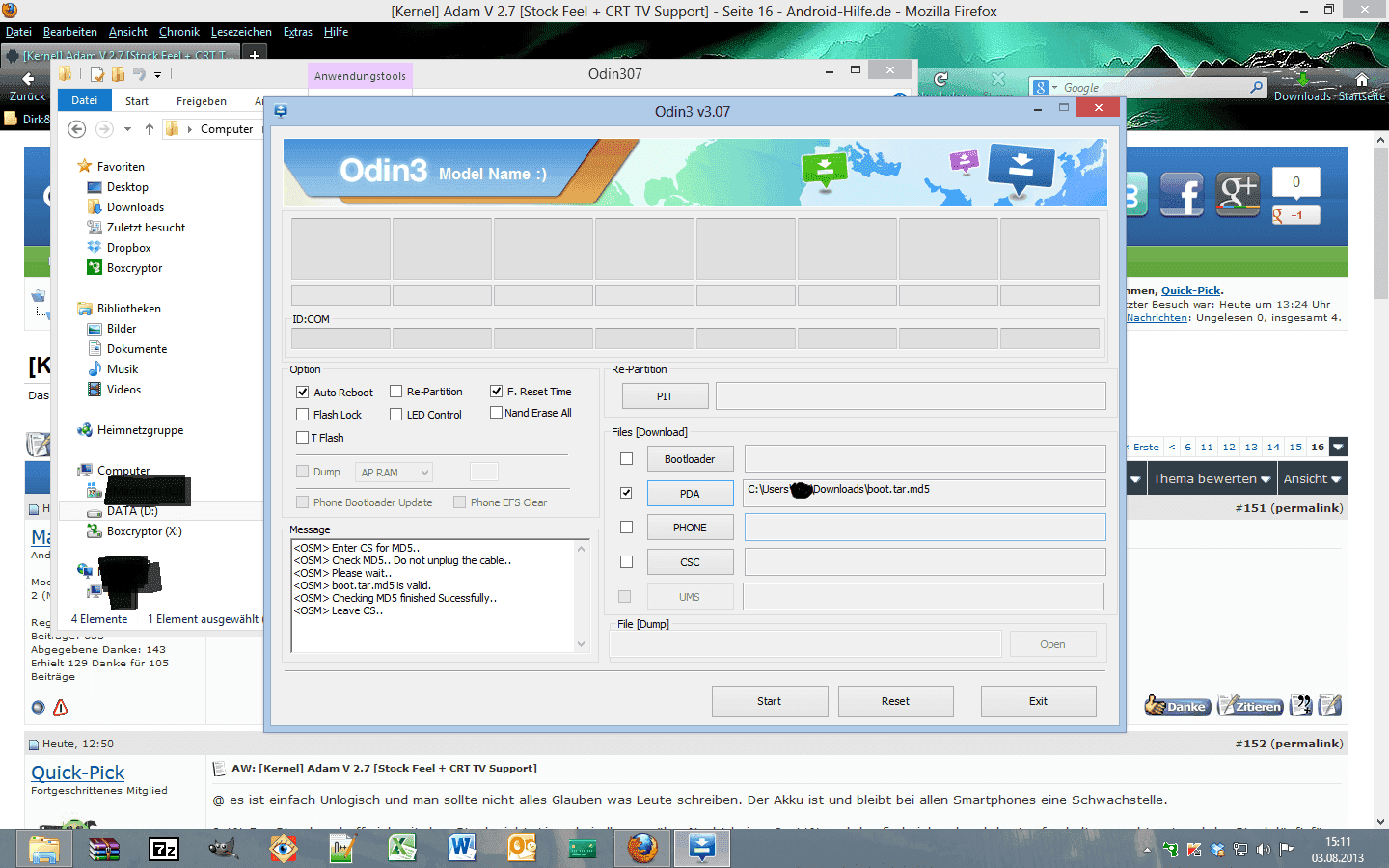Select Downloads in Explorer favorites
1389x868 pixels.
click(x=135, y=207)
